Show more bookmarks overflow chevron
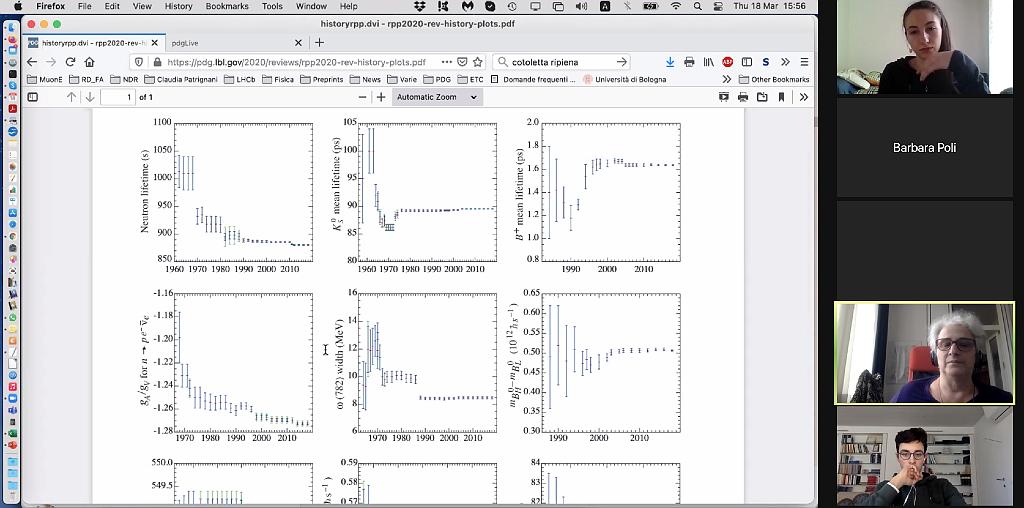Screen dimensions: 1024x508 tap(726, 79)
